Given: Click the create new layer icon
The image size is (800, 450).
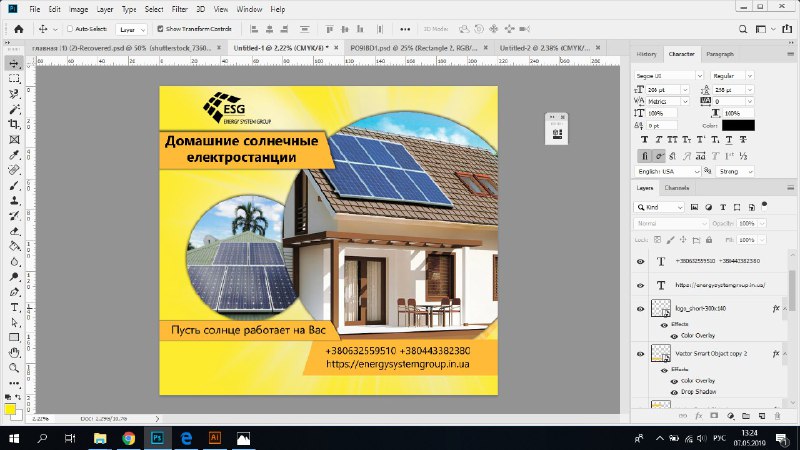Looking at the screenshot, I should pos(762,416).
